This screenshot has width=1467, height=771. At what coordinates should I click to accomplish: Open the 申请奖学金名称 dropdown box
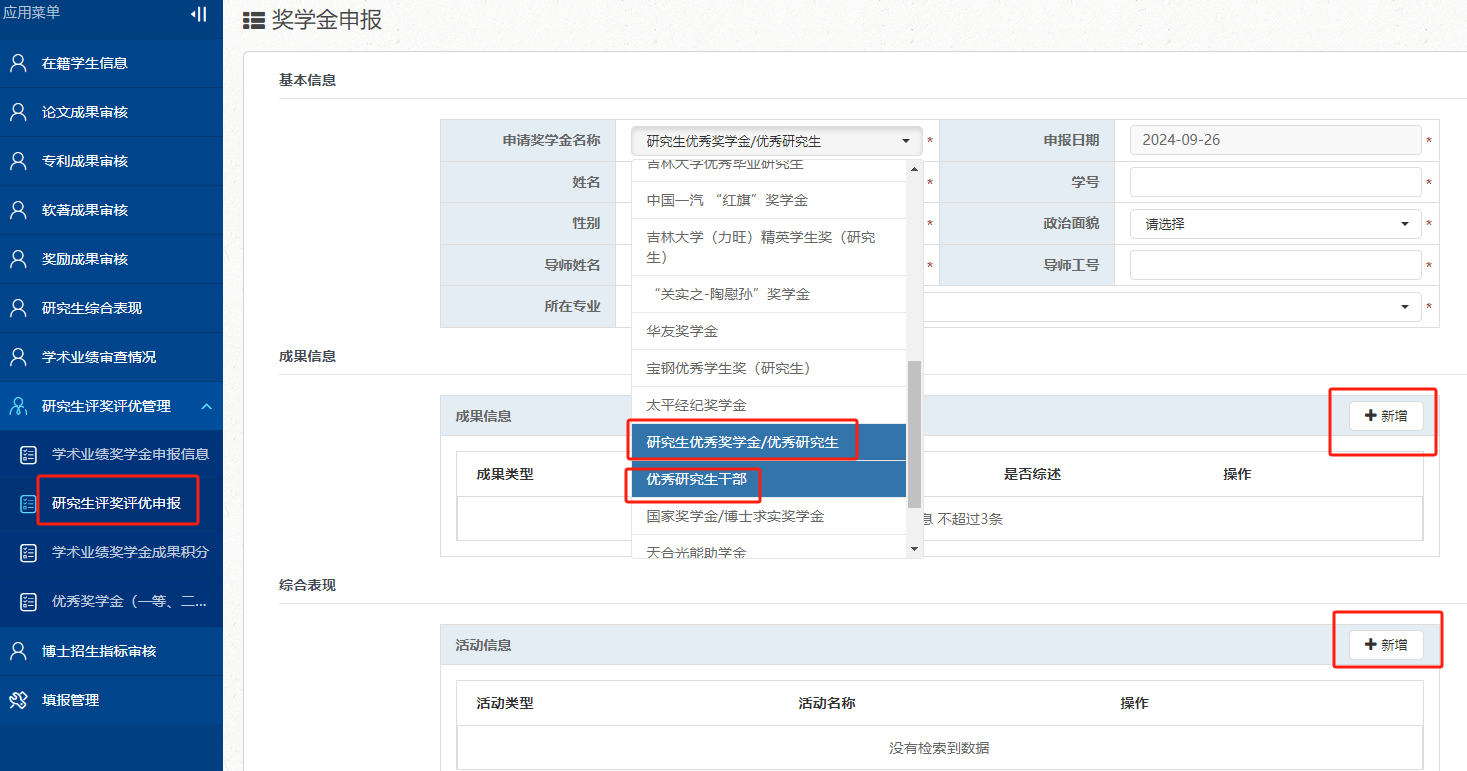pyautogui.click(x=776, y=141)
